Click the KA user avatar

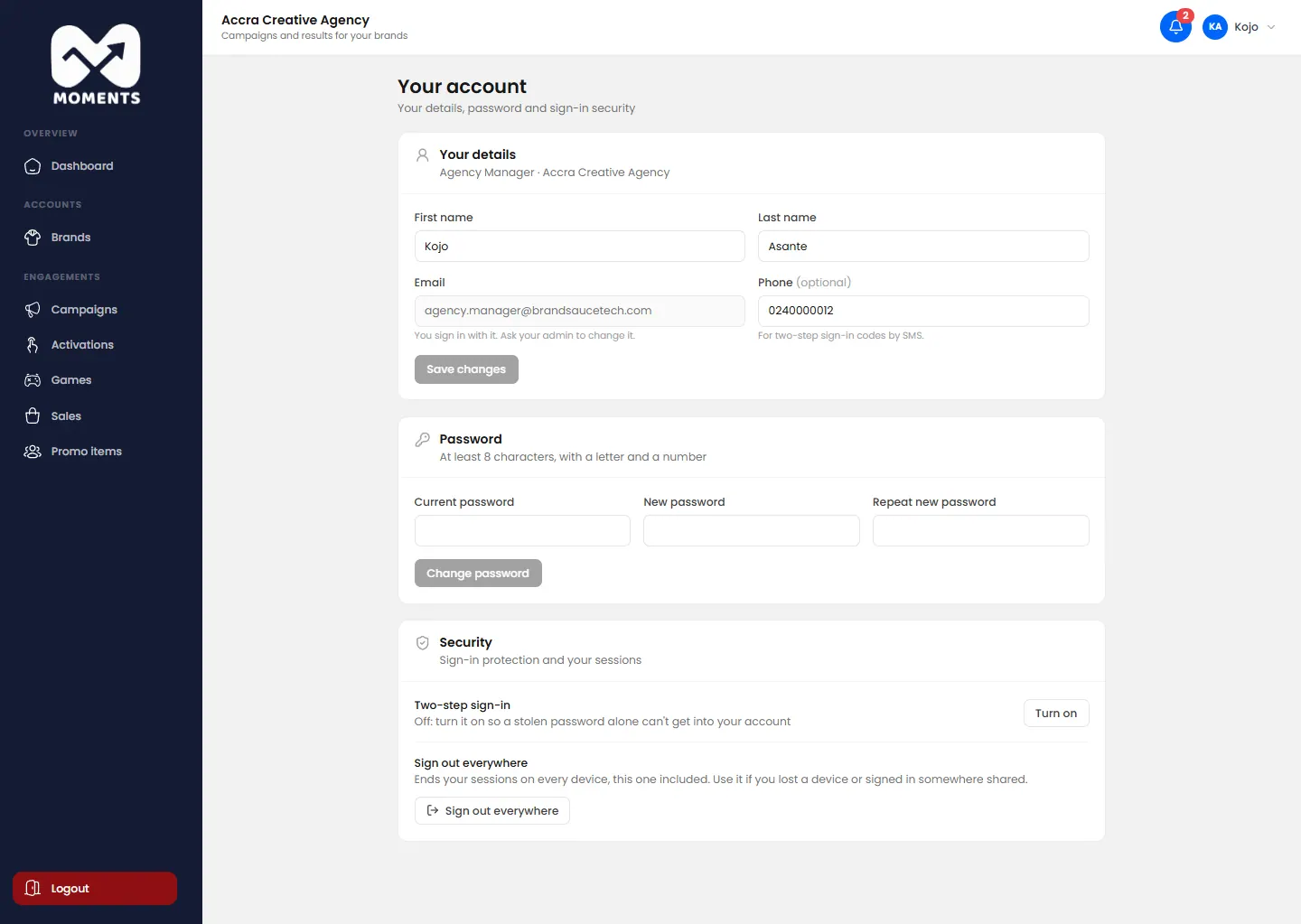(1215, 27)
